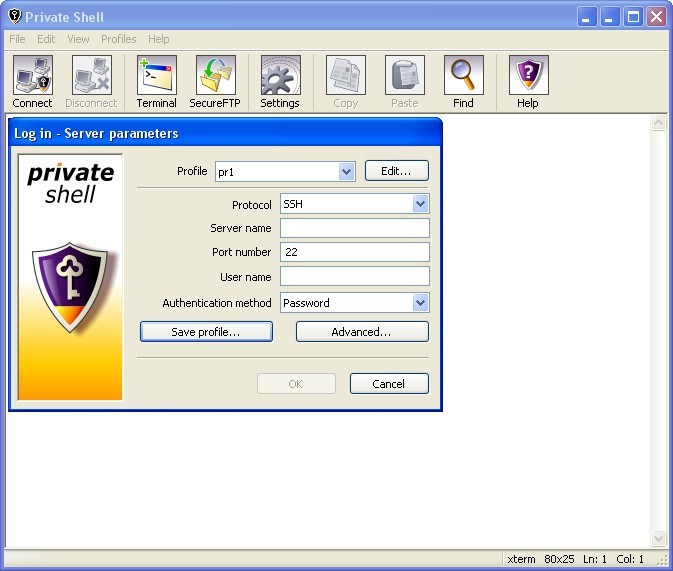Click into the Port number field
Viewport: 673px width, 571px height.
[x=355, y=252]
